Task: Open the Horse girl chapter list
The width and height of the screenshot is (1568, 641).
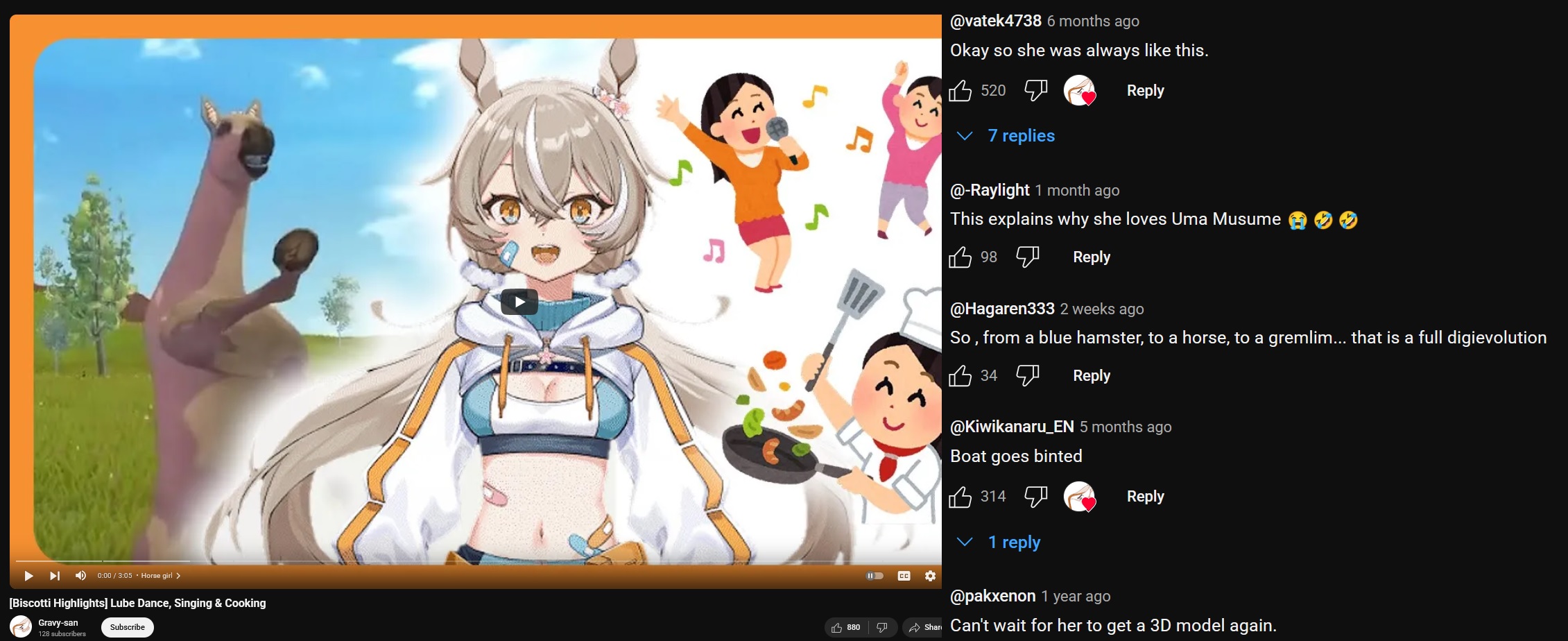Action: coord(160,576)
